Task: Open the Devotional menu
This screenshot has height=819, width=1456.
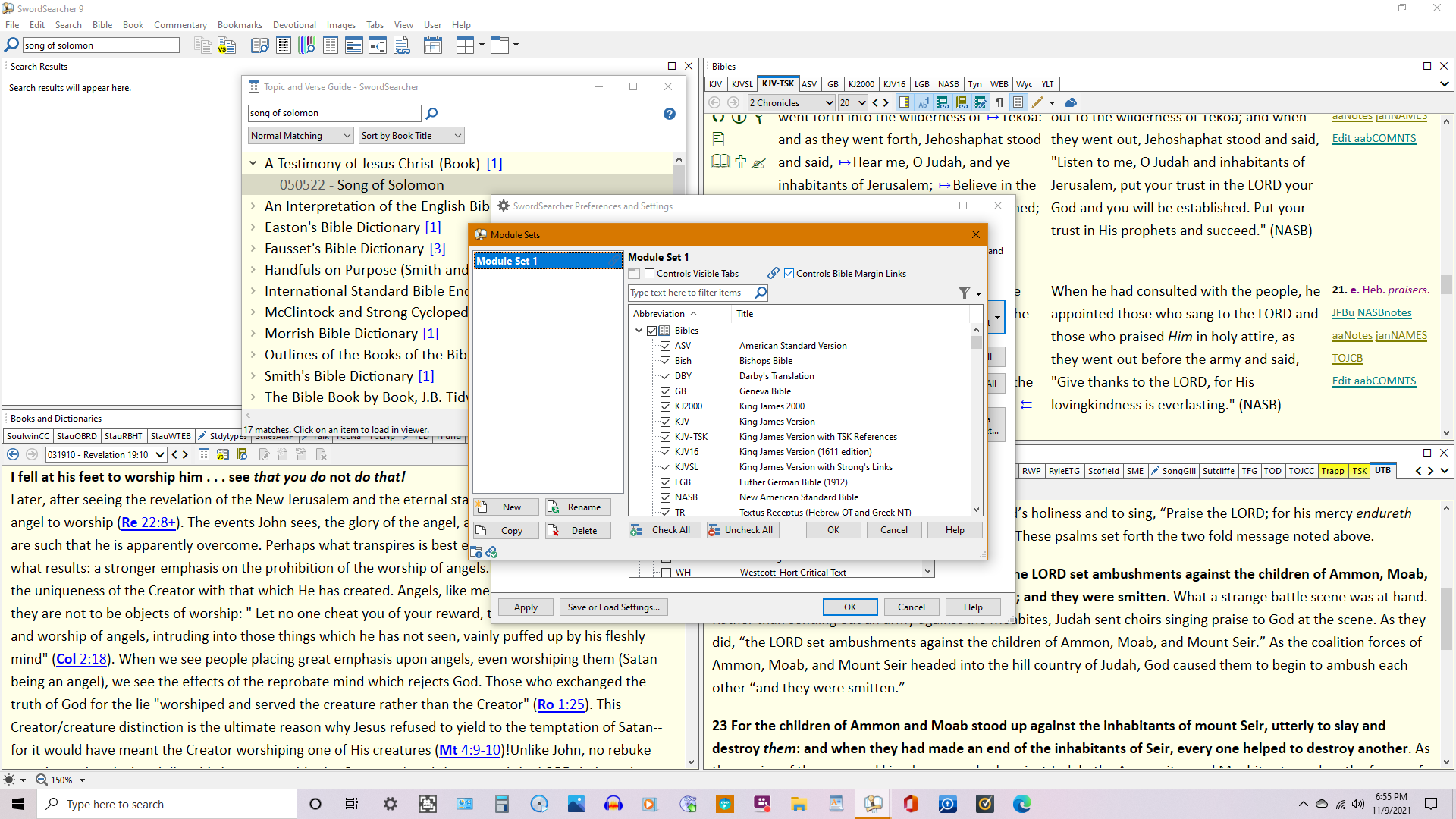Action: coord(294,25)
